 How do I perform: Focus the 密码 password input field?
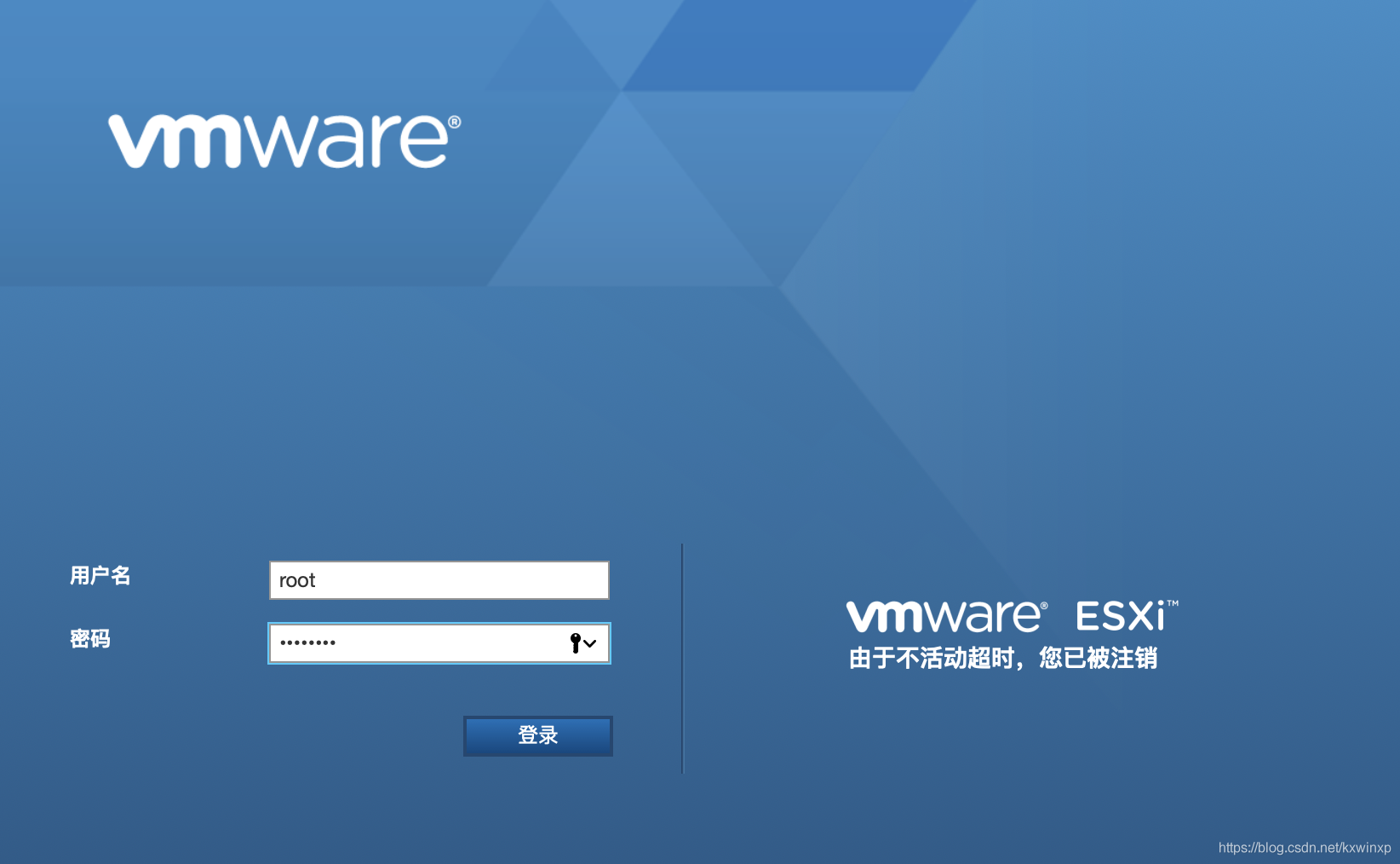click(x=417, y=643)
